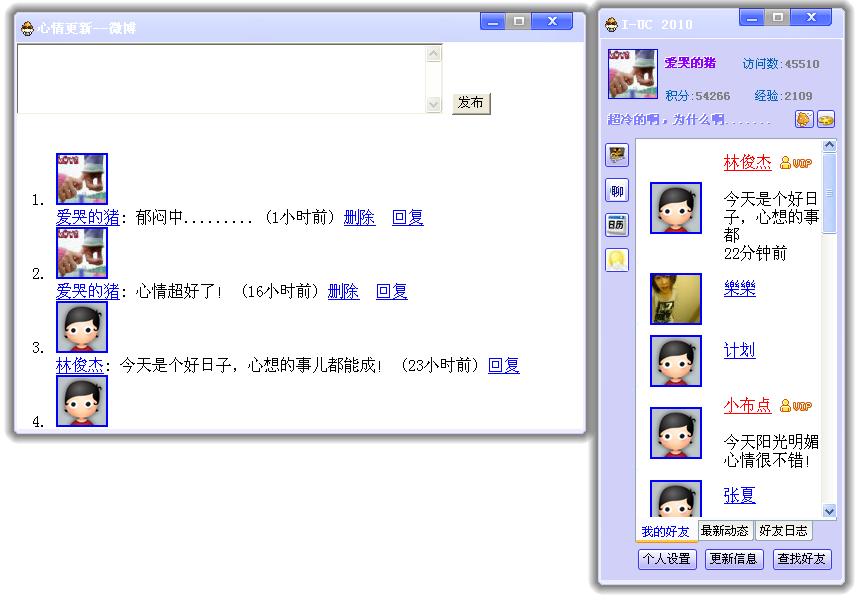Click 林俊杰's avatar in friend list
The height and width of the screenshot is (600, 860).
click(676, 208)
